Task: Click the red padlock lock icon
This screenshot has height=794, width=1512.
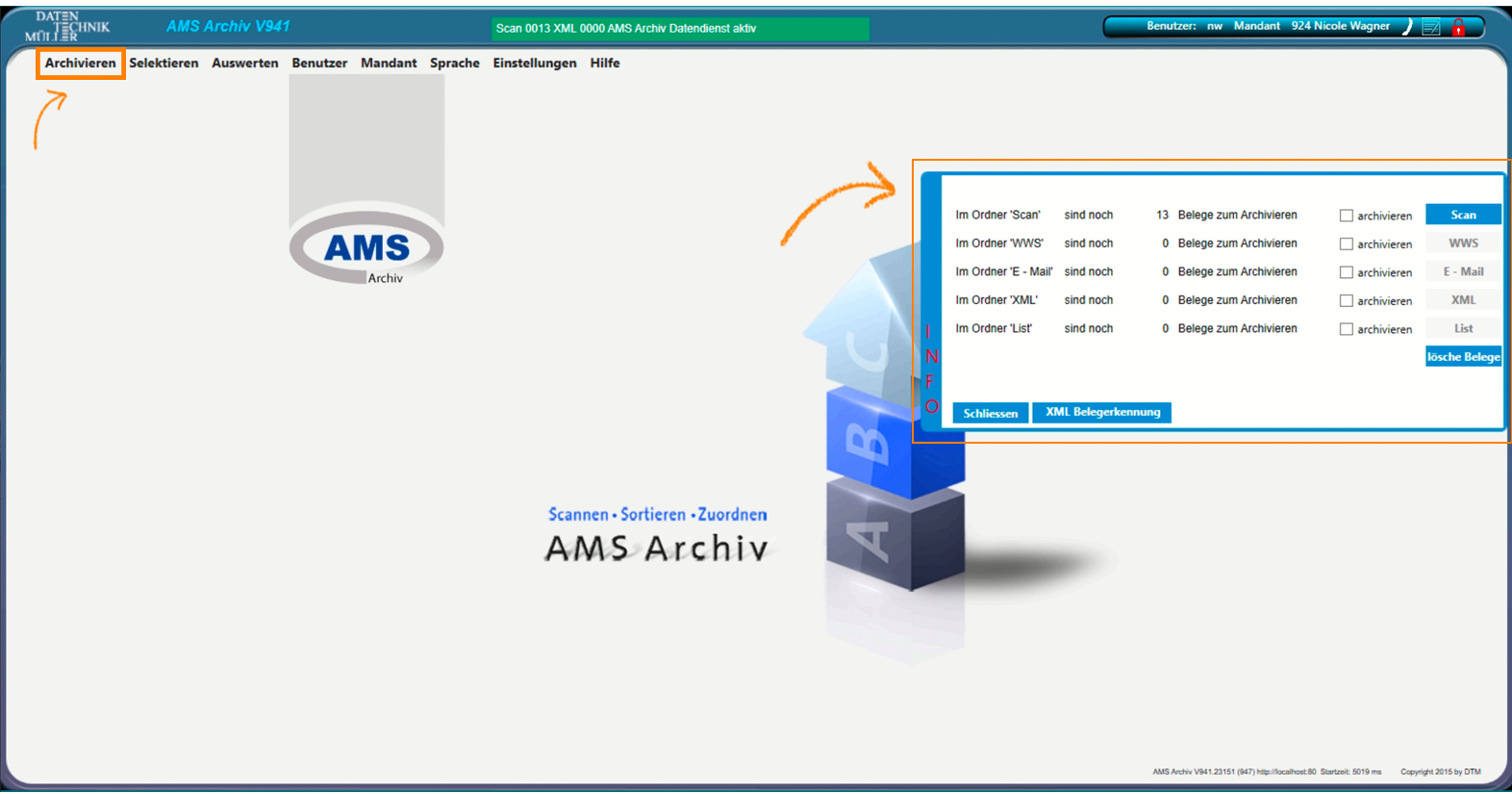Action: click(x=1458, y=27)
